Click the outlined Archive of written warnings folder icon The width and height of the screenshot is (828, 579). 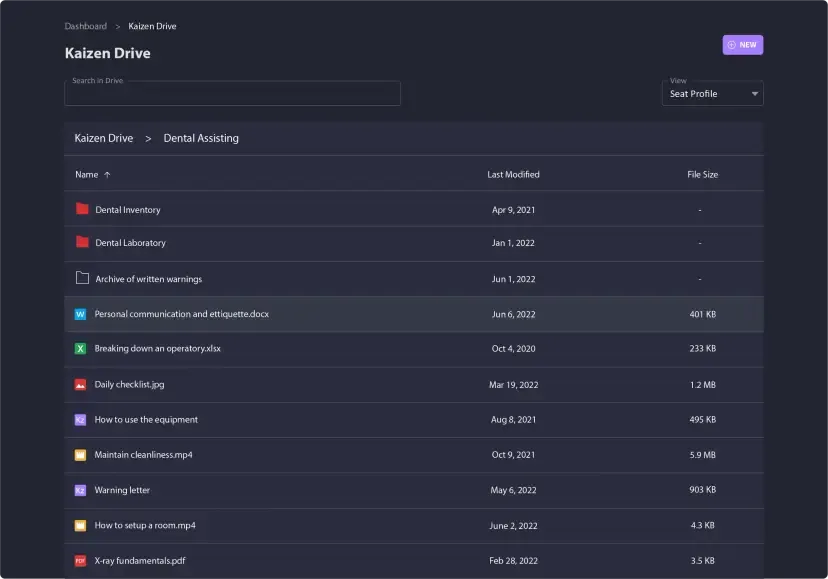coord(82,278)
